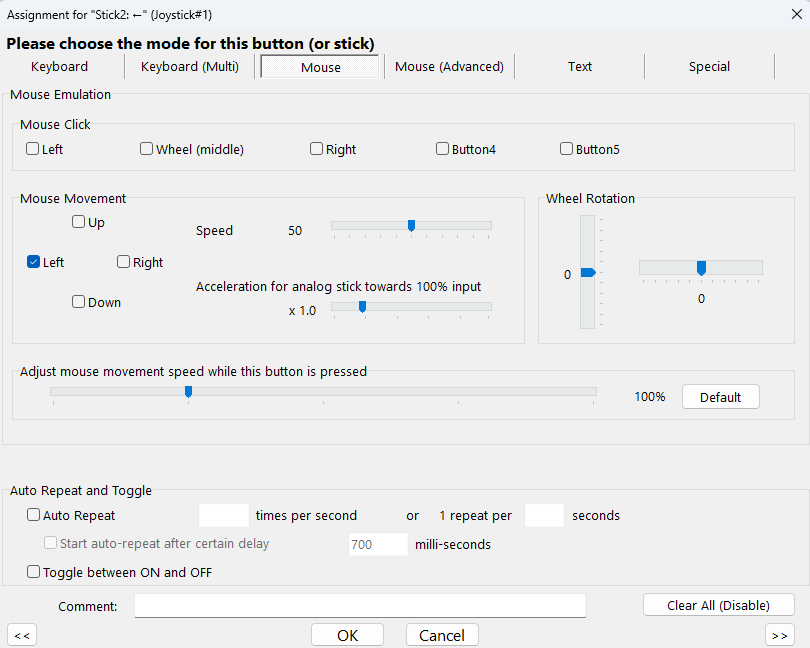Check the Wheel (middle) click option
The image size is (810, 648).
click(147, 149)
